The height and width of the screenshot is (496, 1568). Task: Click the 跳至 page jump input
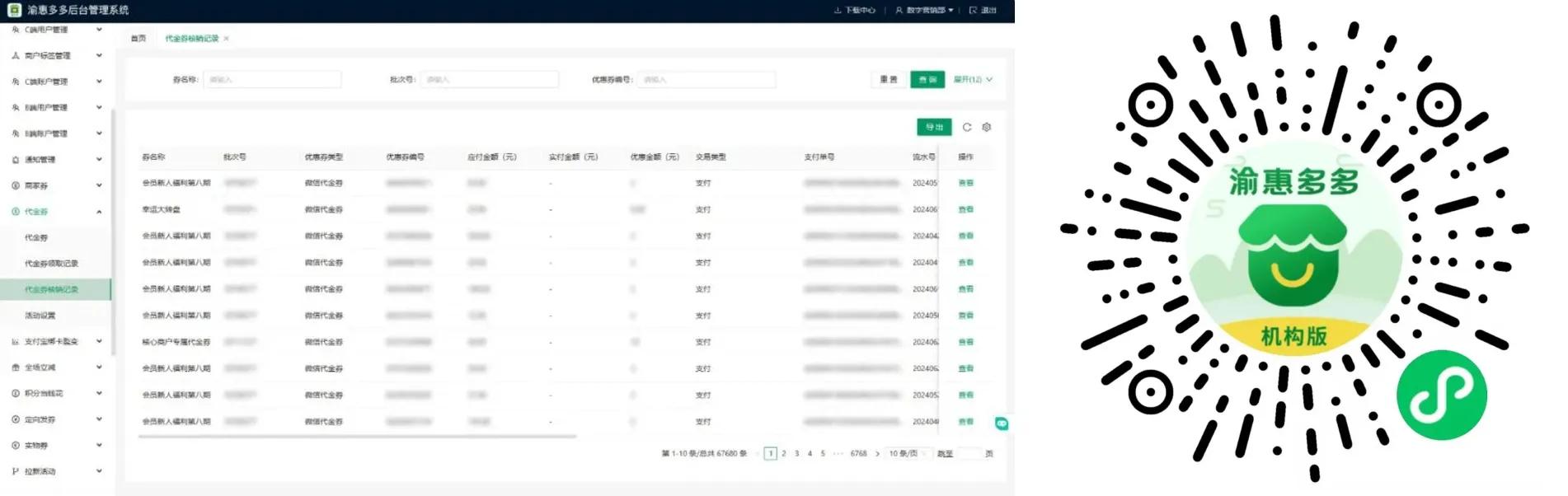click(969, 453)
